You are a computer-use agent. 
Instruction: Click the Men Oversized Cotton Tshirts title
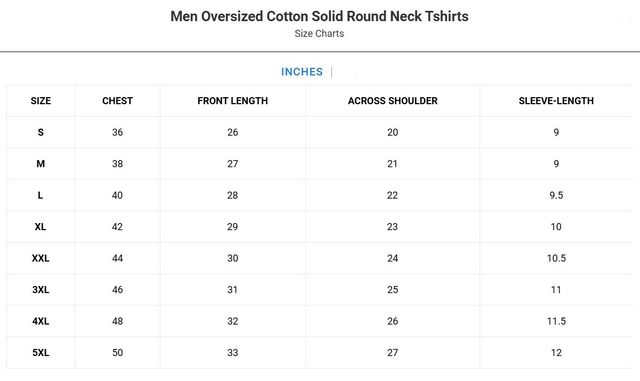[319, 16]
